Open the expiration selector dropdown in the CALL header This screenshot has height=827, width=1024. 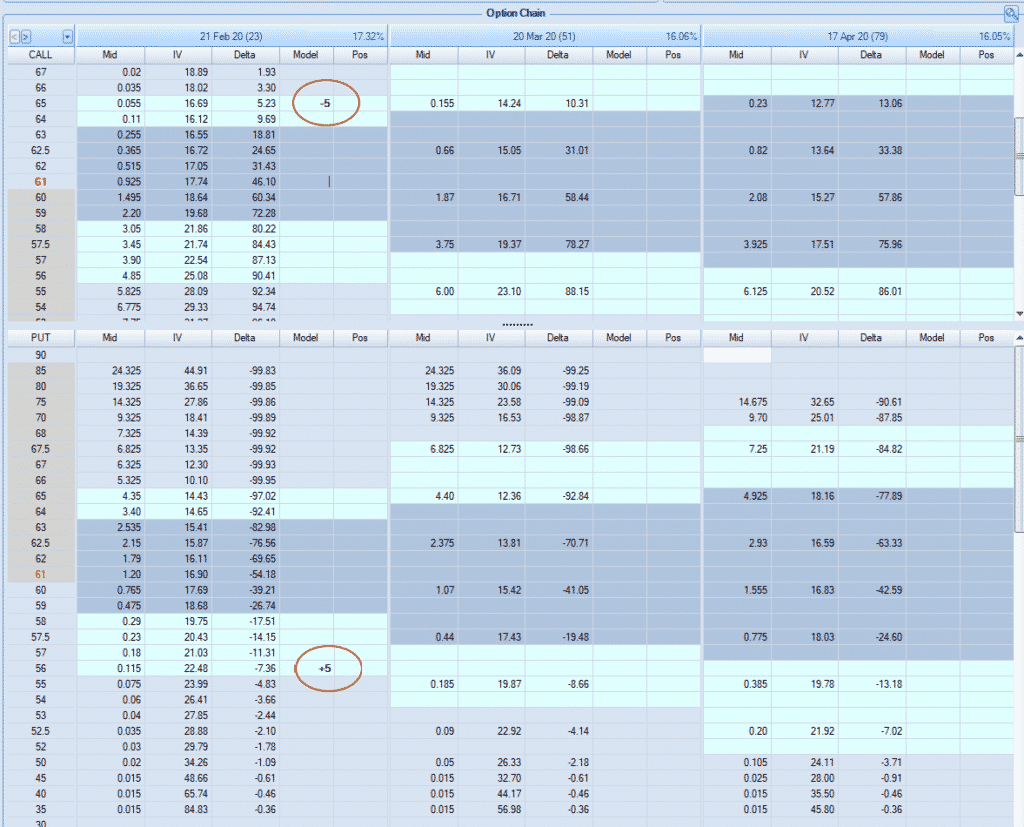pos(67,36)
